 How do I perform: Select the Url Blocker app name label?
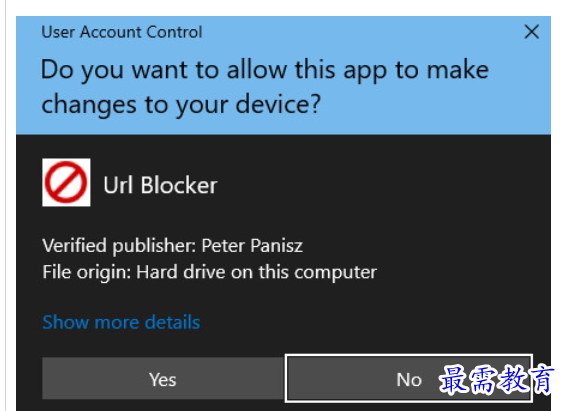160,185
